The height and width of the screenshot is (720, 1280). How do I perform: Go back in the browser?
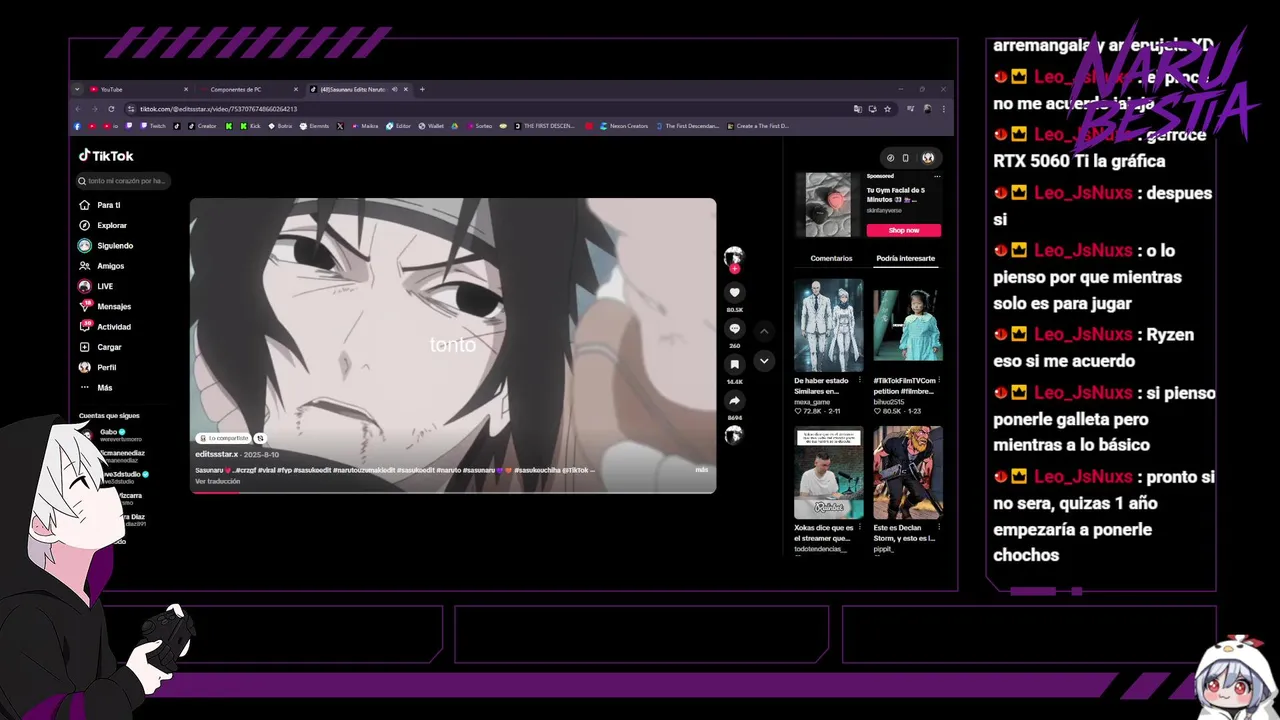79,108
